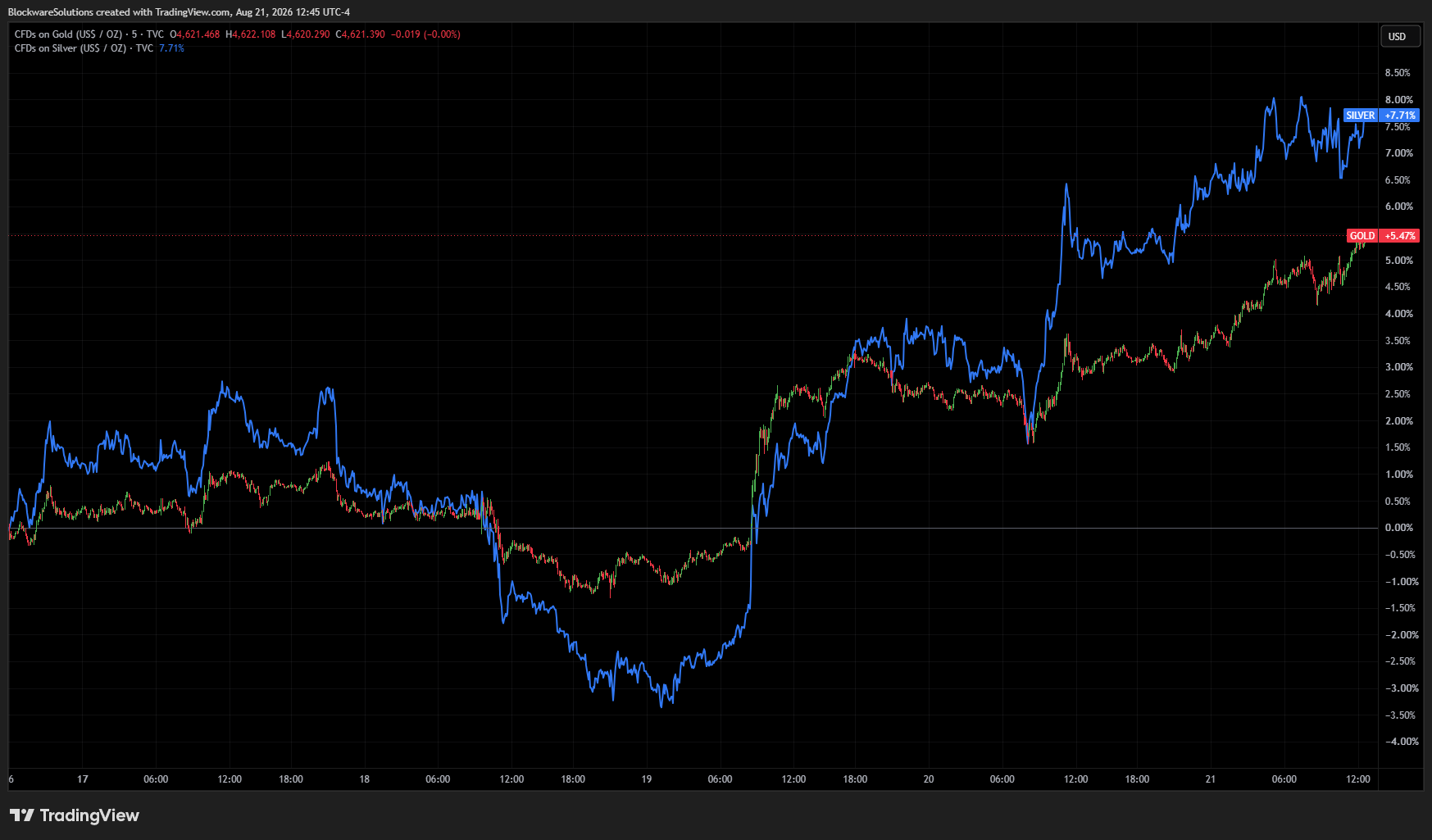Click the BlockwareSolutions attribution header text
Image resolution: width=1432 pixels, height=840 pixels.
[x=179, y=12]
